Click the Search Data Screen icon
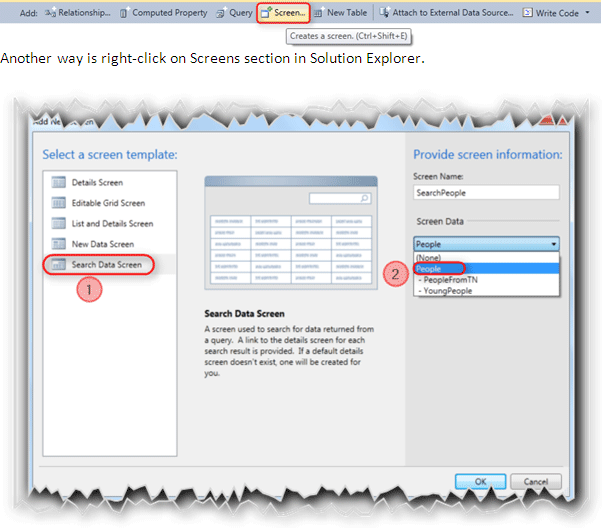The height and width of the screenshot is (528, 602). point(58,264)
